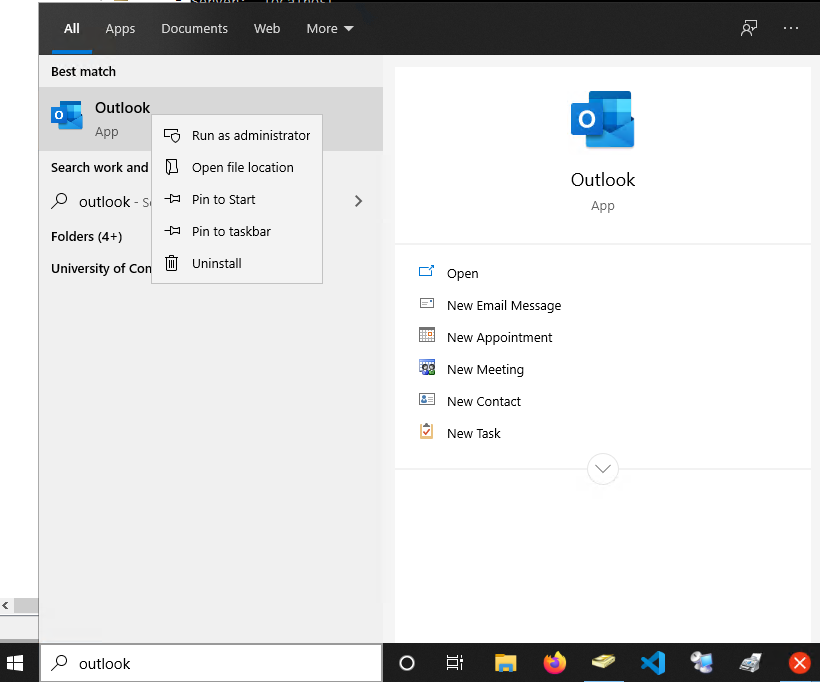This screenshot has width=820, height=682.
Task: Click the trash icon beside Uninstall
Action: 172,263
